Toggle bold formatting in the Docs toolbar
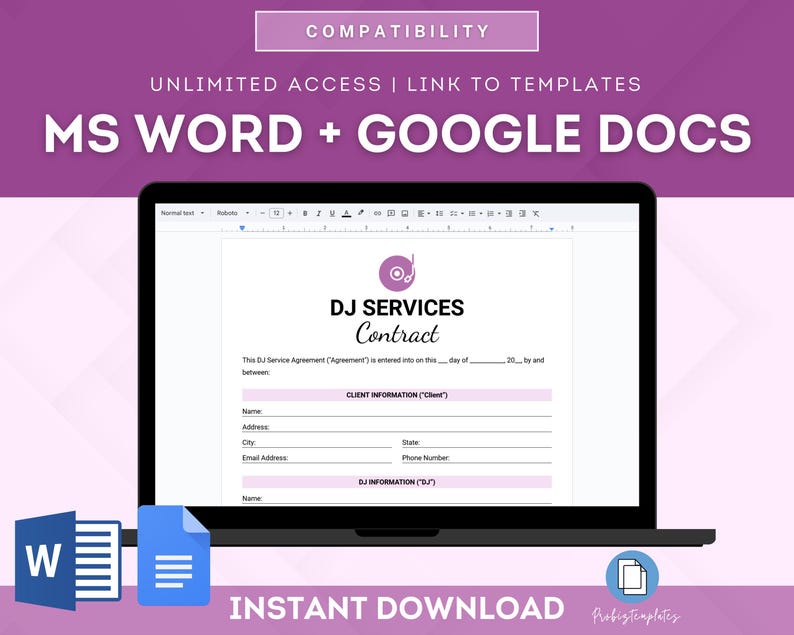The image size is (794, 635). point(305,213)
